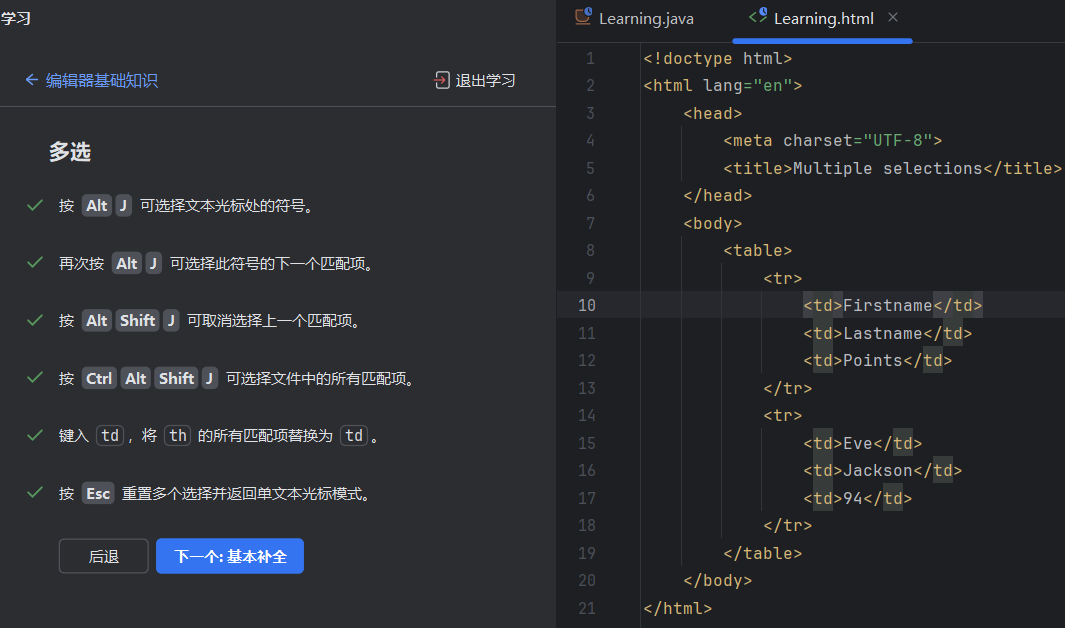Image resolution: width=1065 pixels, height=628 pixels.
Task: Click the word Eve on line 15
Action: point(858,443)
